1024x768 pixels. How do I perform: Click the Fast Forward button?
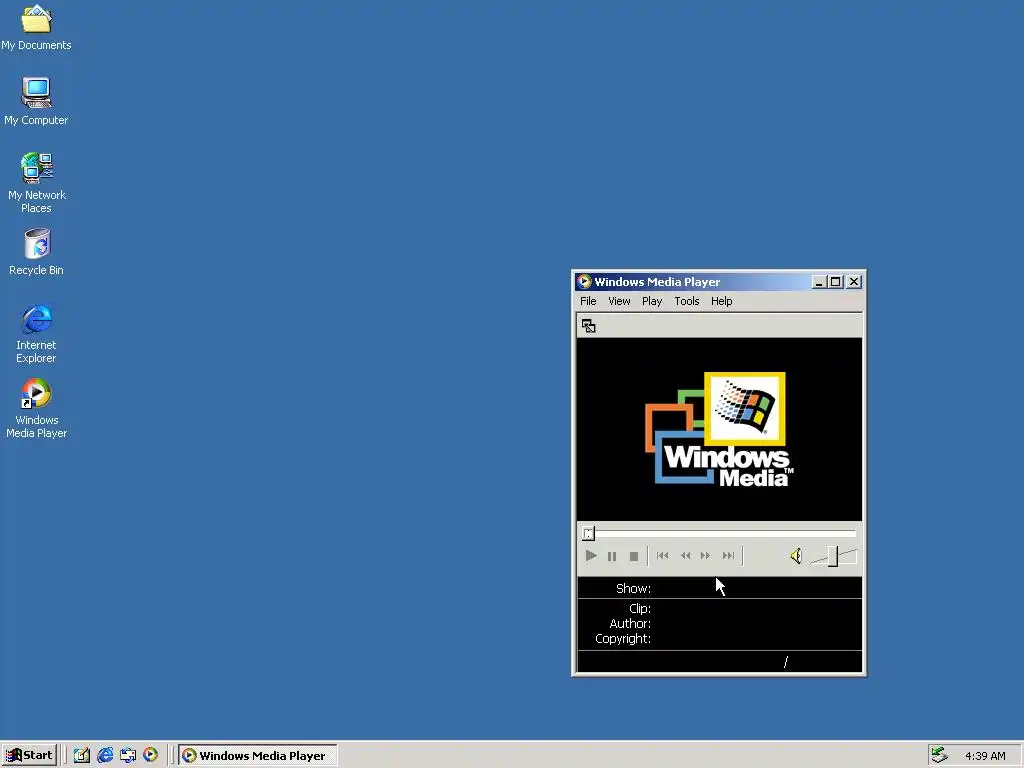(x=705, y=556)
